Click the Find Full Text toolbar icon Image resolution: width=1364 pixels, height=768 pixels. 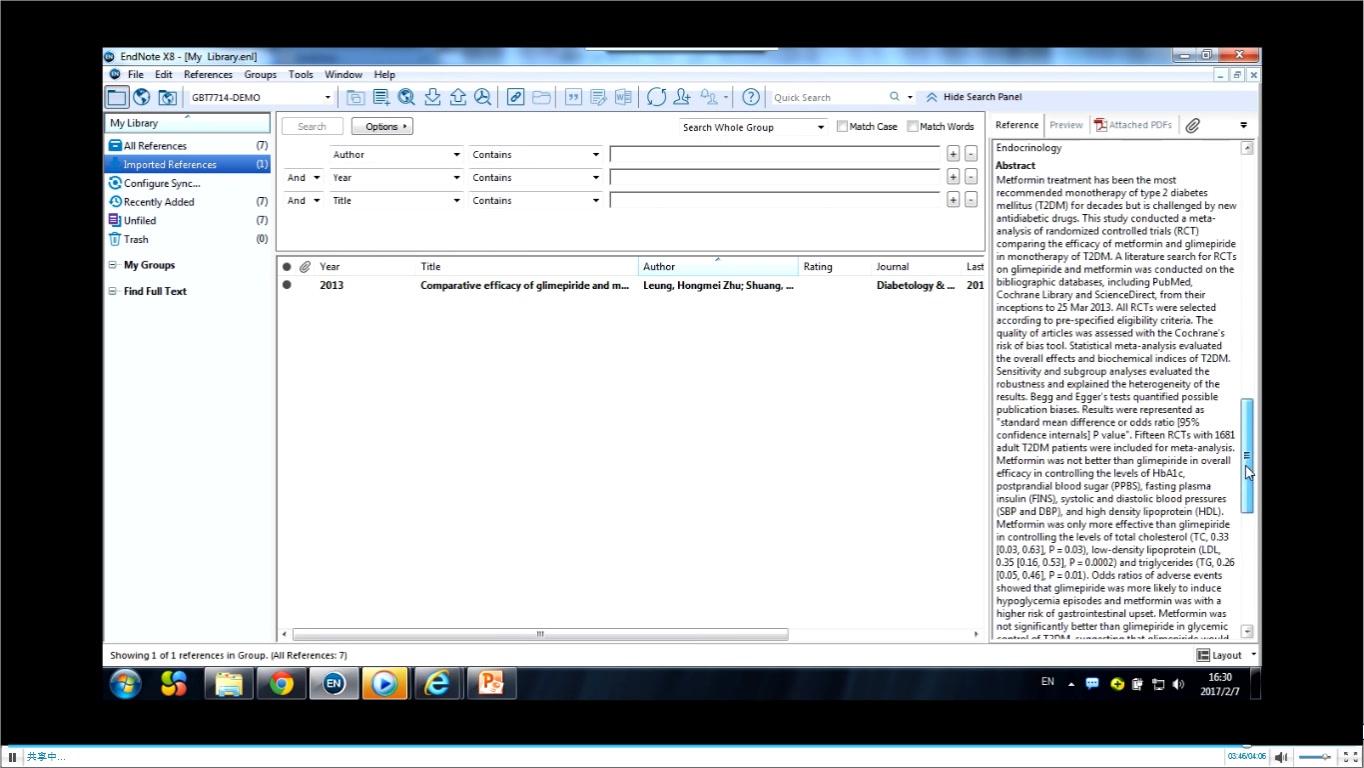pyautogui.click(x=483, y=97)
